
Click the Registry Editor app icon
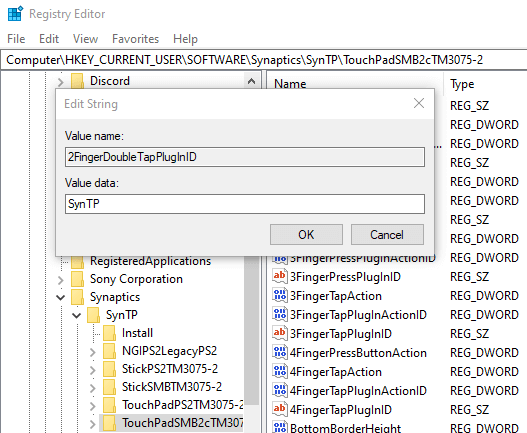[15, 14]
